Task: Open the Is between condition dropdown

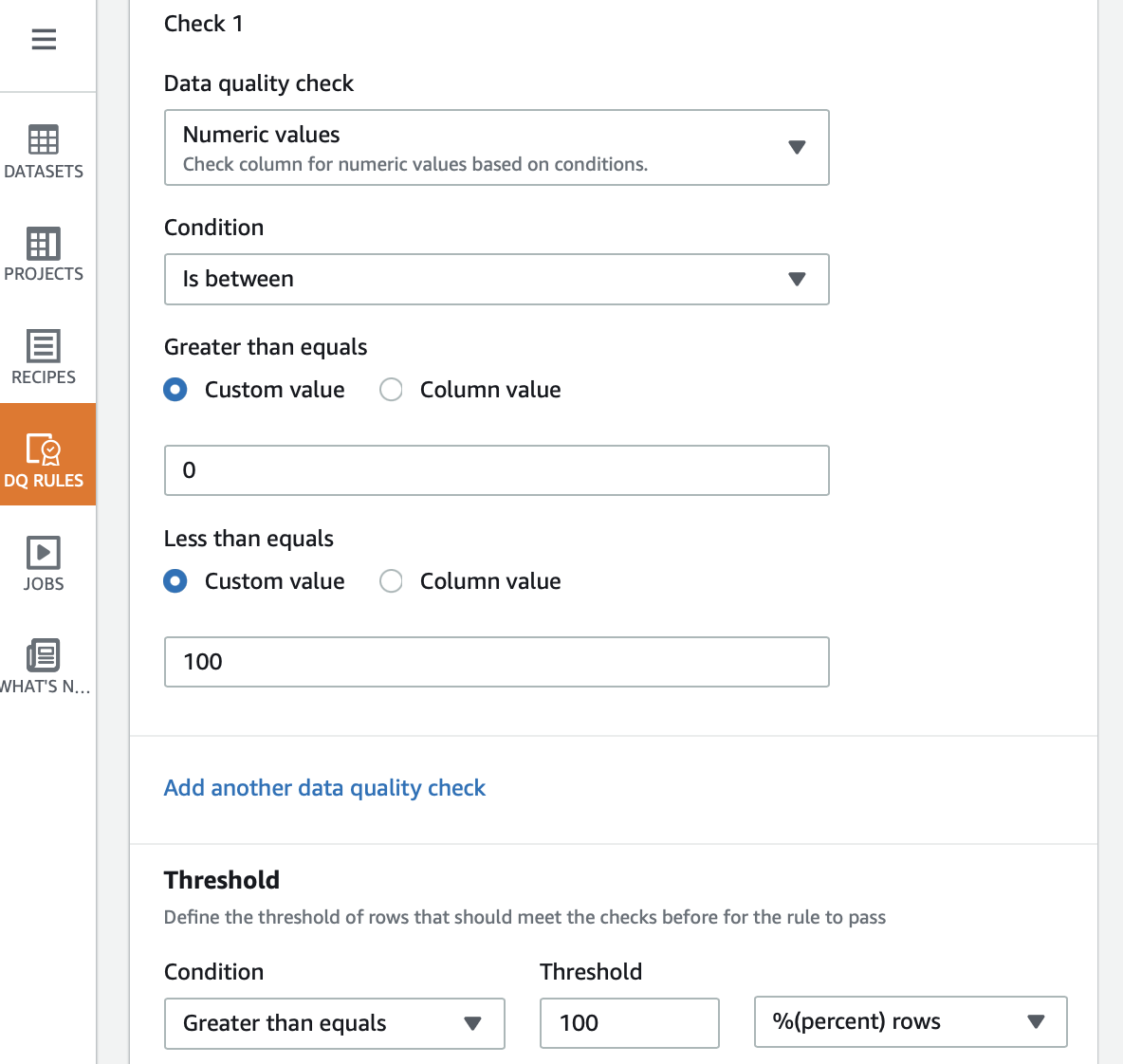Action: click(x=496, y=279)
